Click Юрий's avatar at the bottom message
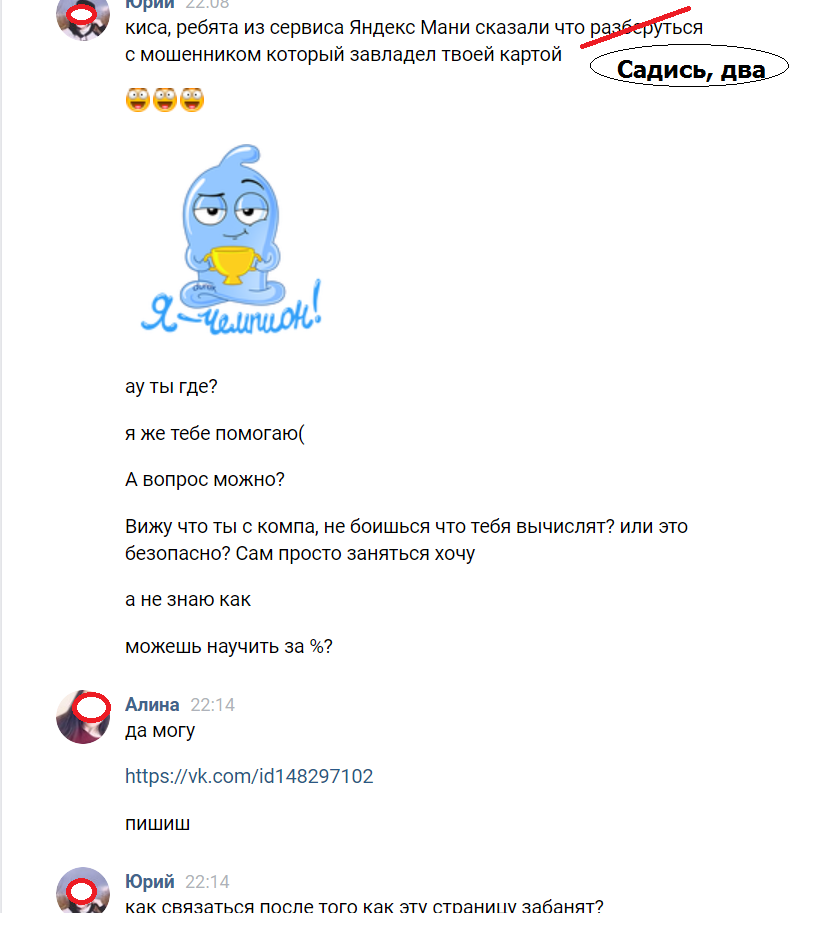Image resolution: width=824 pixels, height=932 pixels. (83, 890)
